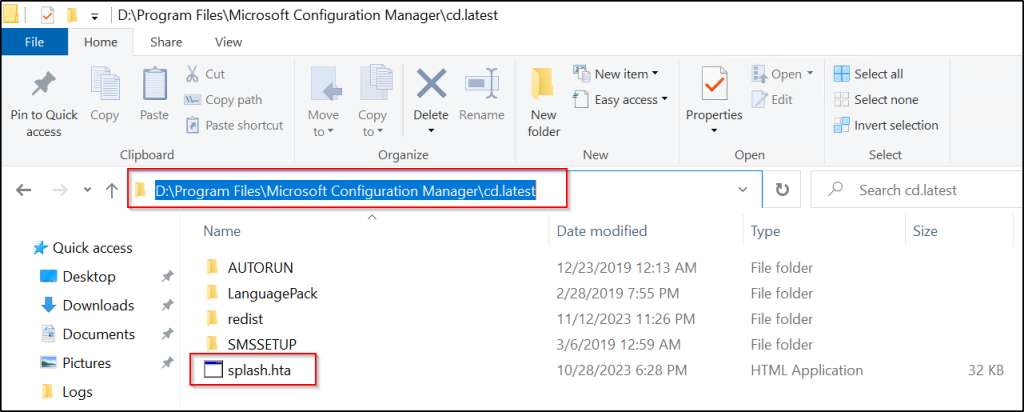Expand the address bar history chevron
Image resolution: width=1024 pixels, height=412 pixels.
click(x=743, y=190)
